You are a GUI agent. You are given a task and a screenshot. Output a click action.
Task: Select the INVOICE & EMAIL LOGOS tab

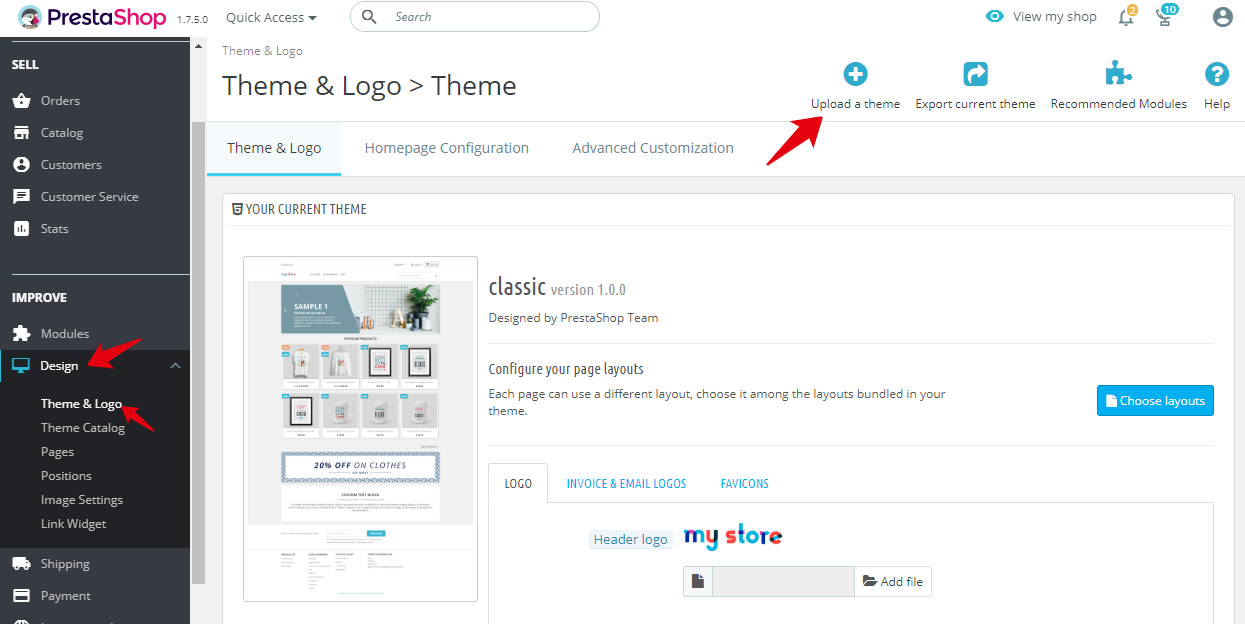(x=626, y=483)
